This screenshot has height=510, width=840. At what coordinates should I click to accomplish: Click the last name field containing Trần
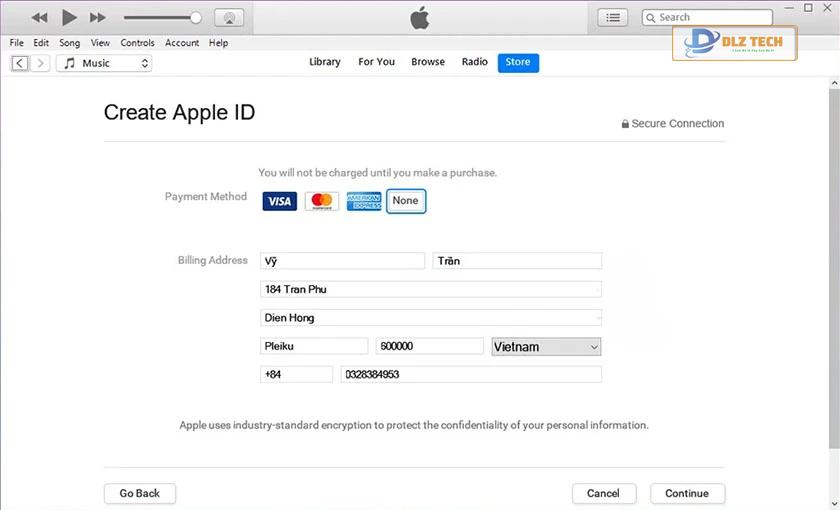(x=518, y=261)
